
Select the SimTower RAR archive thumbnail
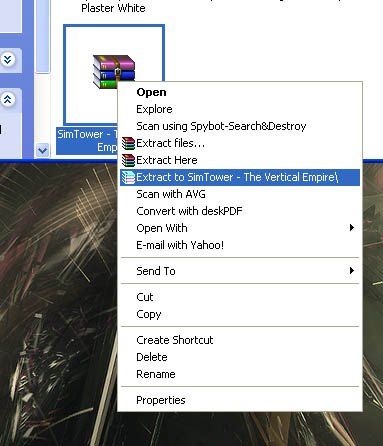pyautogui.click(x=114, y=75)
